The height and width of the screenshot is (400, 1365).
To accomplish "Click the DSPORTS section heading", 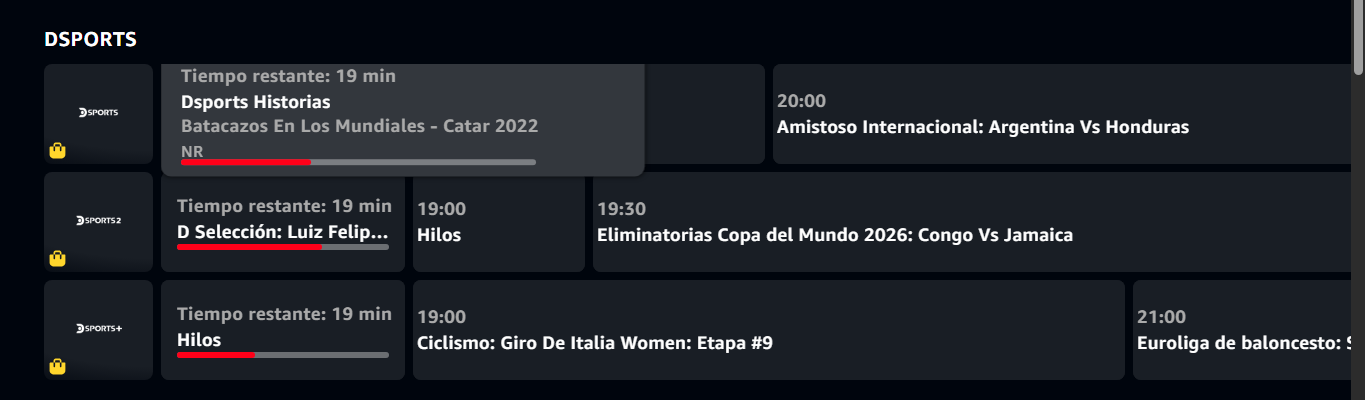I will click(90, 39).
